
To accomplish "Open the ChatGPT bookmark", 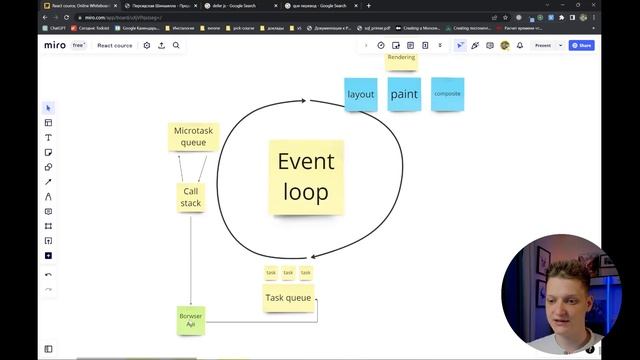I will 54,28.
